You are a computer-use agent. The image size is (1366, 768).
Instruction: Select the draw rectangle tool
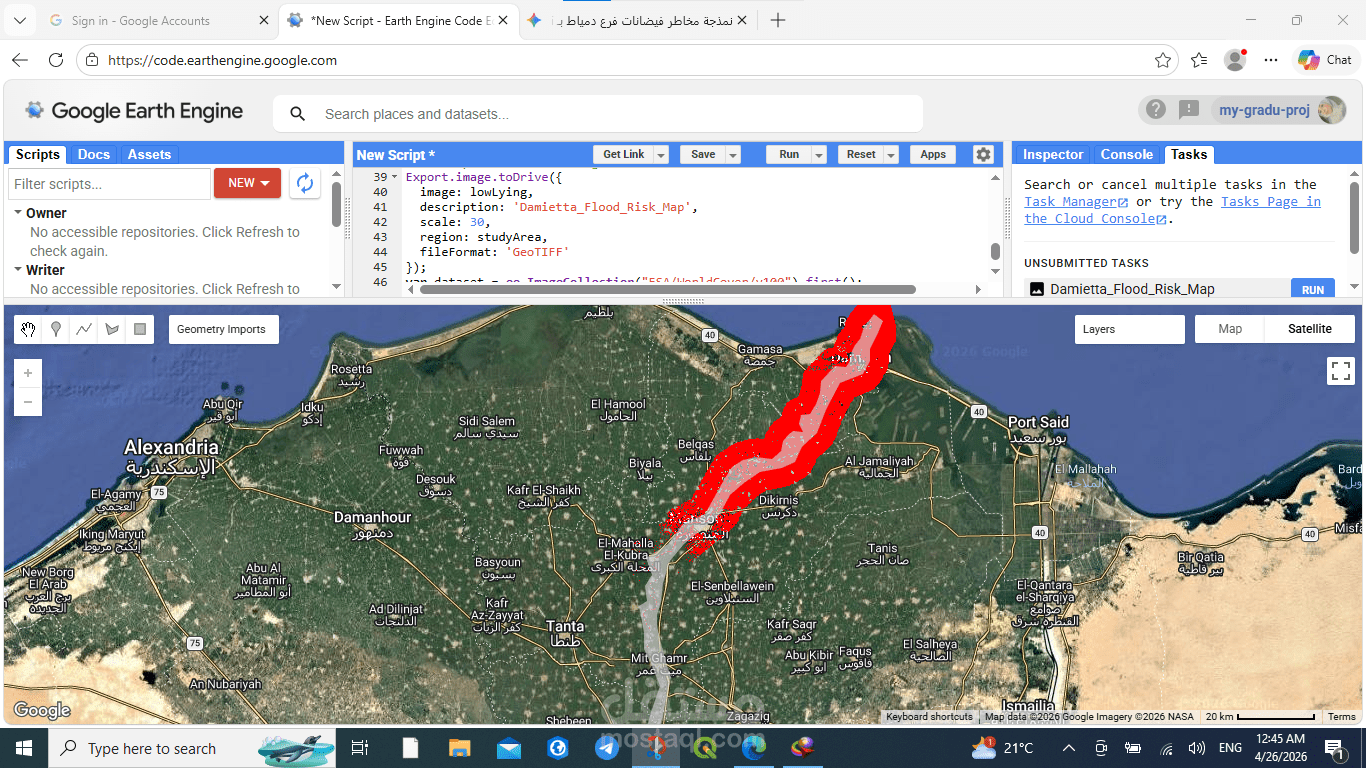tap(140, 329)
